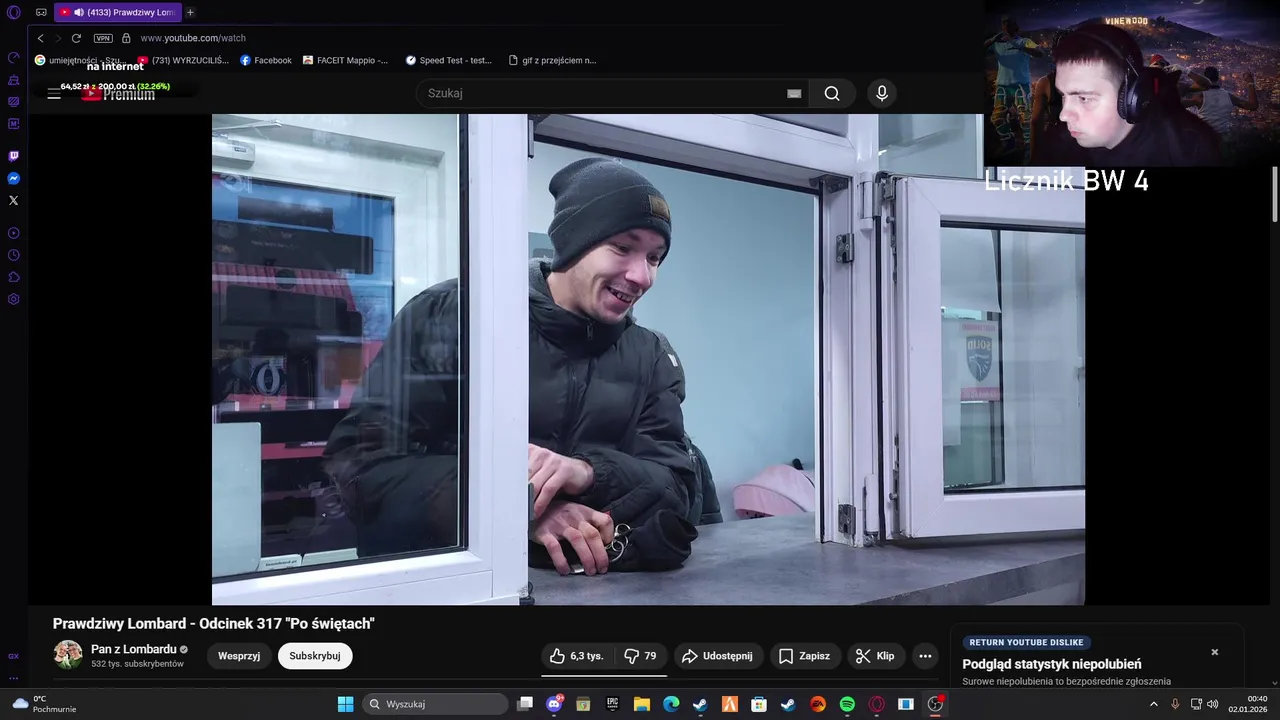Reload the current page

click(x=76, y=38)
